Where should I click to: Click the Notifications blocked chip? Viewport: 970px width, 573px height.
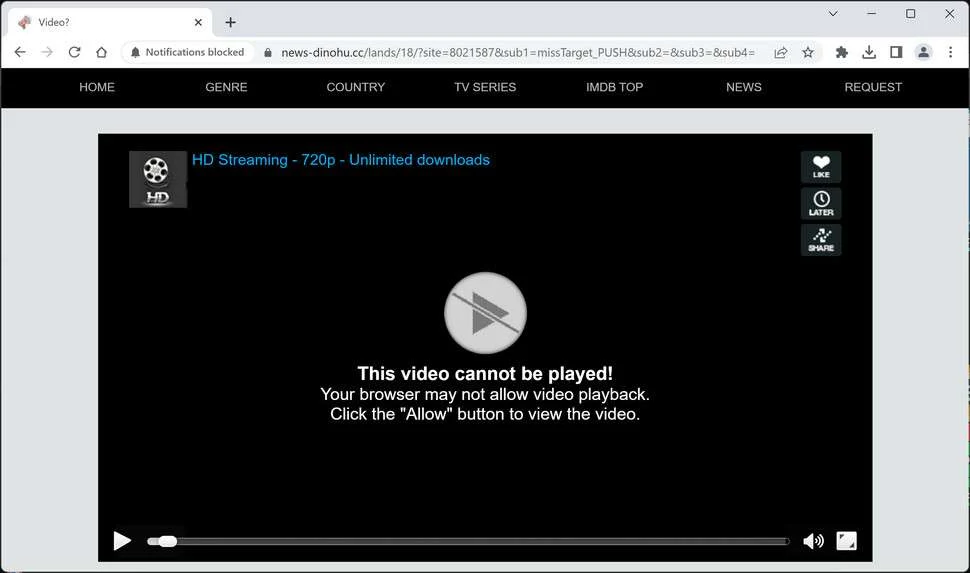tap(187, 52)
